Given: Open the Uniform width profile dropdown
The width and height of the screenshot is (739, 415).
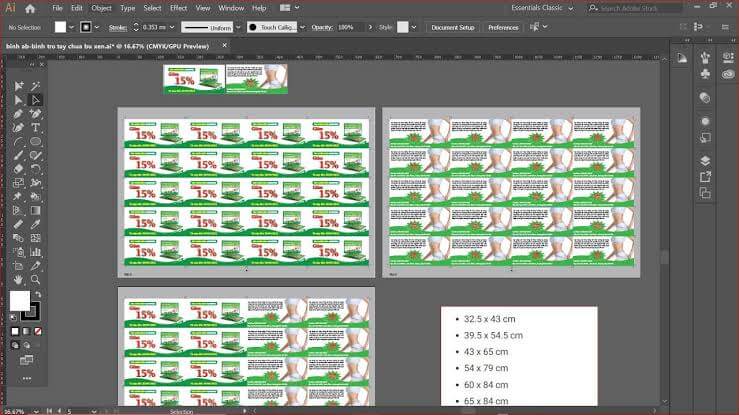Looking at the screenshot, I should click(x=238, y=27).
